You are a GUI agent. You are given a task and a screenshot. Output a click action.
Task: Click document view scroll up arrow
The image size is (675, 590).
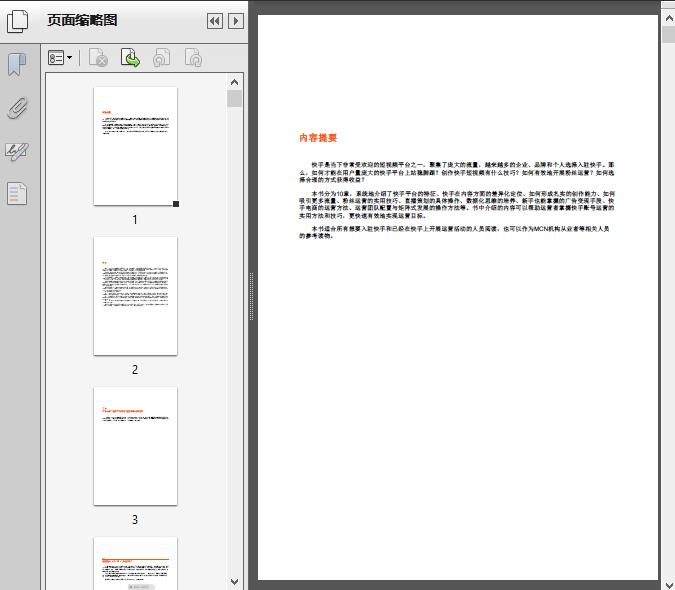coord(669,19)
